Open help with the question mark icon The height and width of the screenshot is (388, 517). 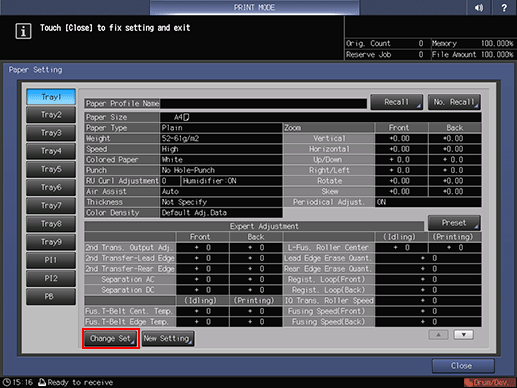pyautogui.click(x=504, y=7)
